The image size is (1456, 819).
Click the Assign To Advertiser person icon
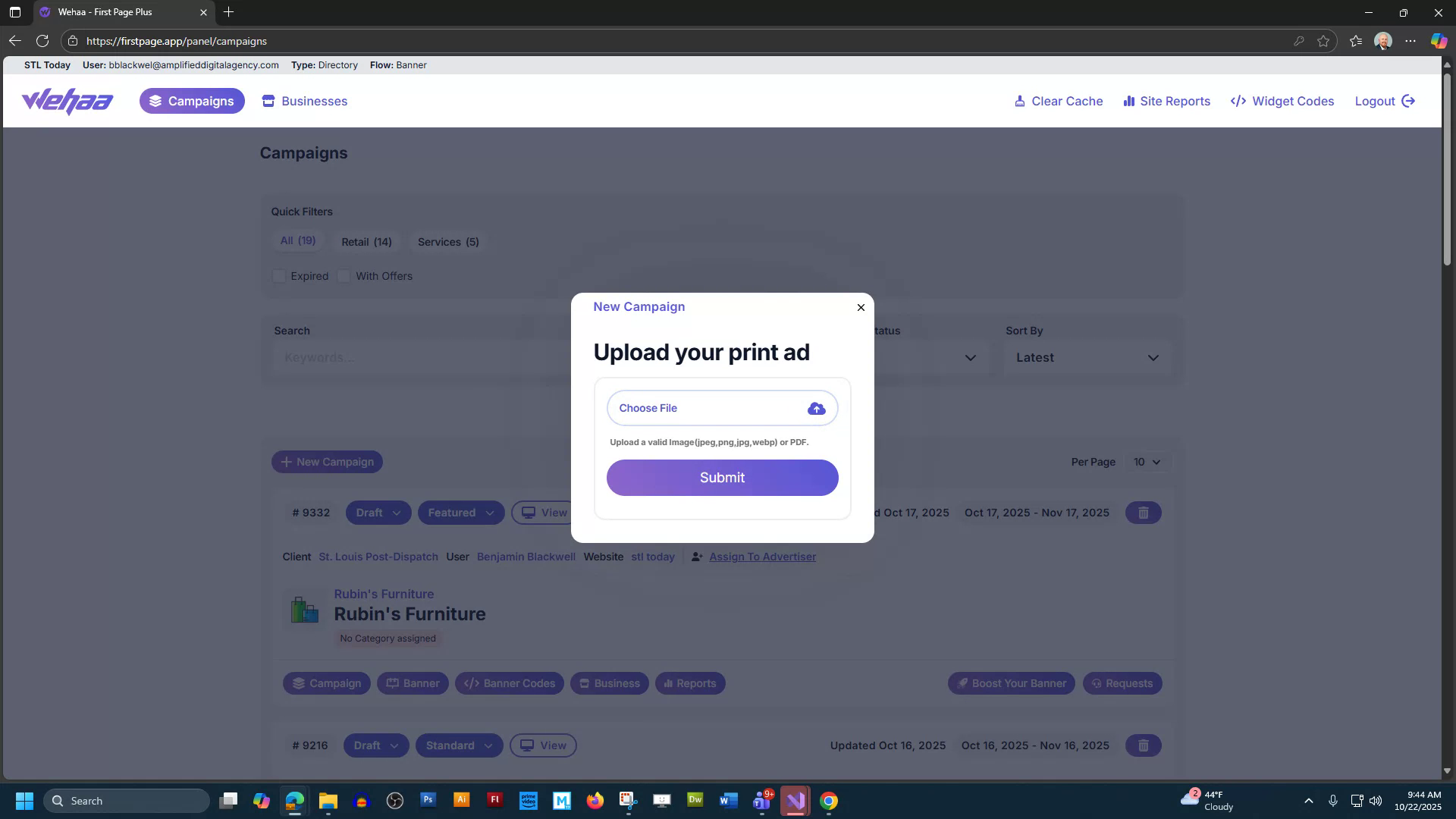[x=697, y=557]
